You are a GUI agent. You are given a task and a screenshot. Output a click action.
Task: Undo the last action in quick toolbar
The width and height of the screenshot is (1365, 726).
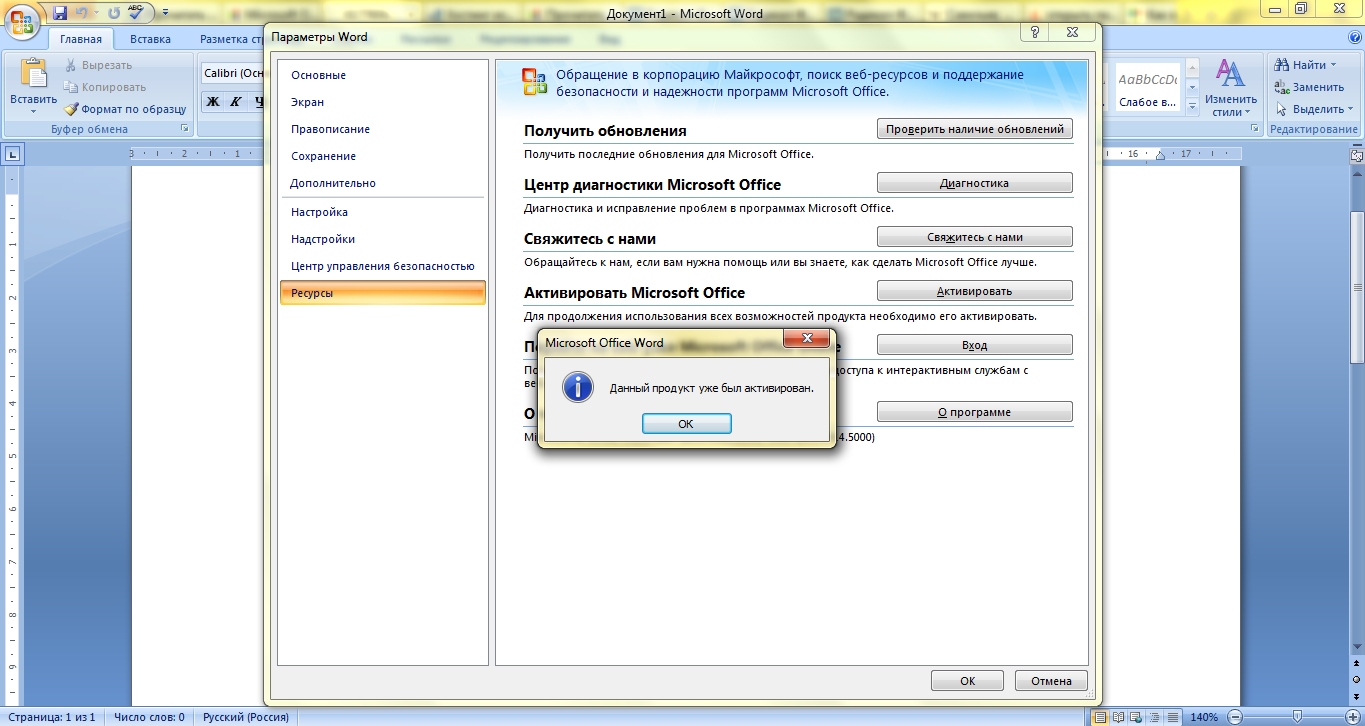click(x=83, y=13)
